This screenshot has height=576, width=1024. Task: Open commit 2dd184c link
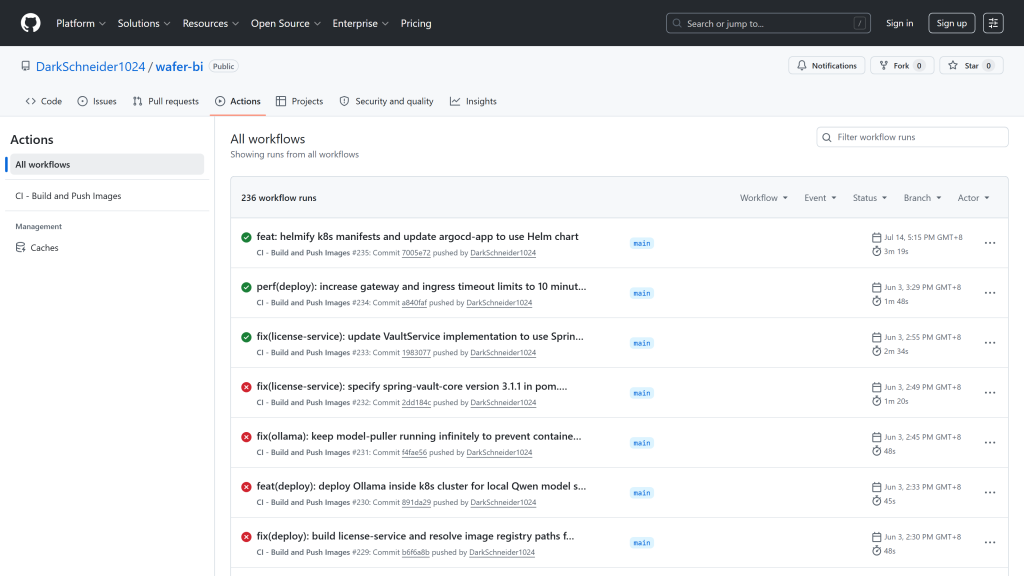[x=416, y=402]
